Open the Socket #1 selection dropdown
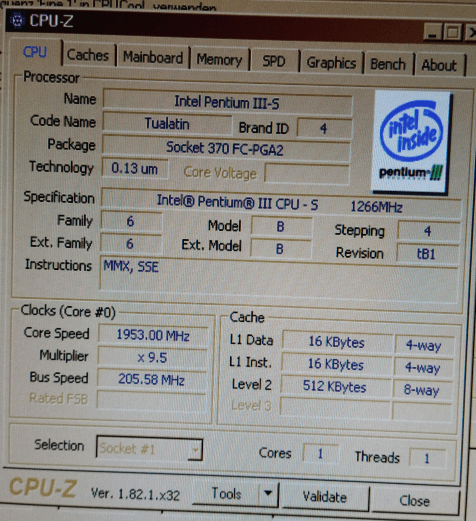This screenshot has height=521, width=476. coord(149,448)
